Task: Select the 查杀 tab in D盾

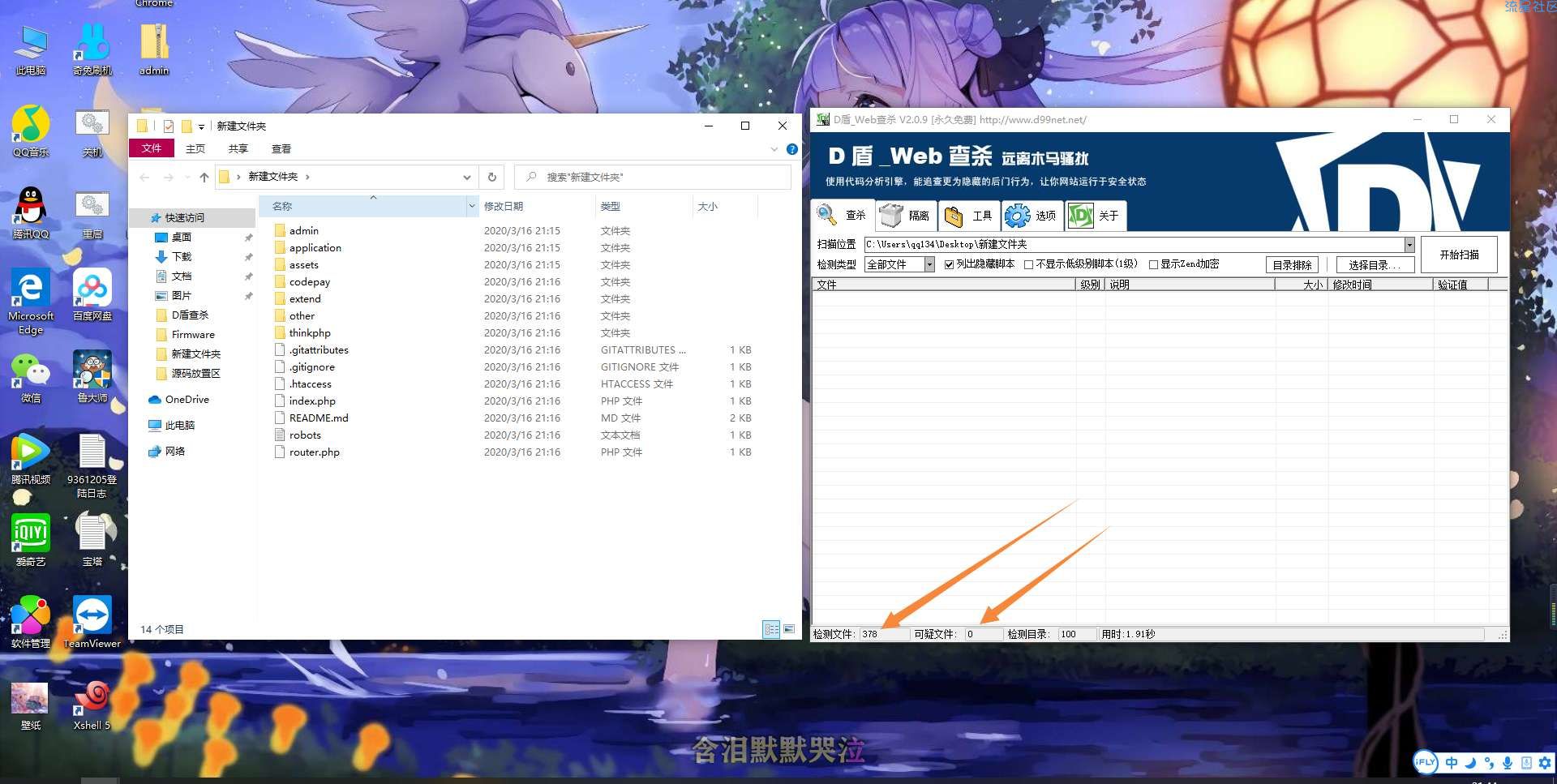Action: click(843, 215)
